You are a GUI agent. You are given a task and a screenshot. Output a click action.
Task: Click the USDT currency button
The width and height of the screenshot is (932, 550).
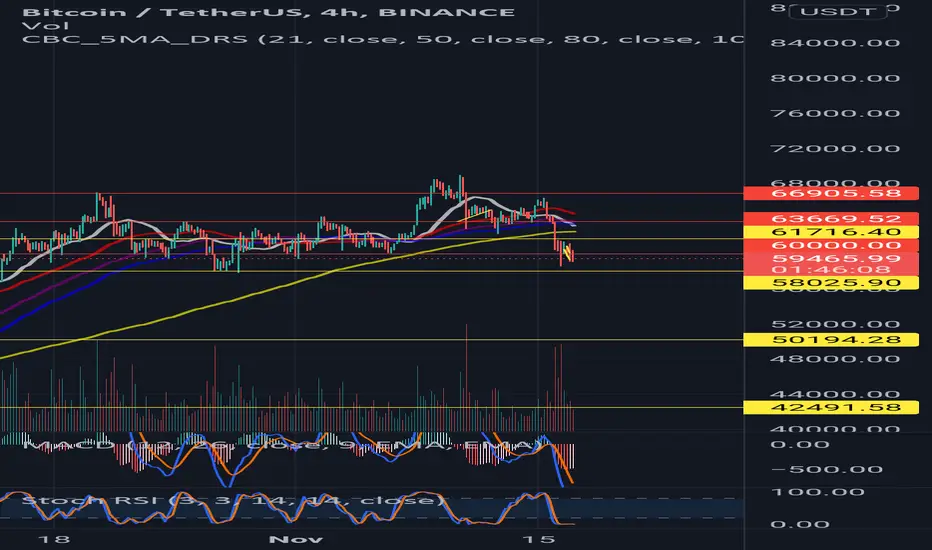[x=837, y=11]
